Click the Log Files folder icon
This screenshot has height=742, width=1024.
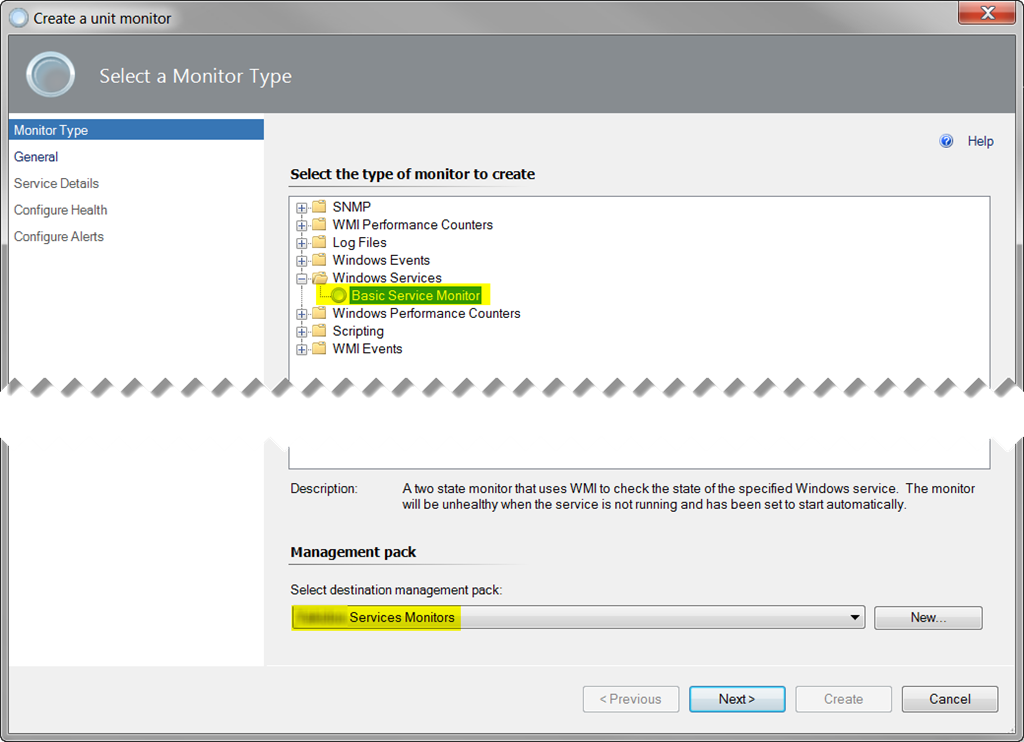pyautogui.click(x=318, y=242)
